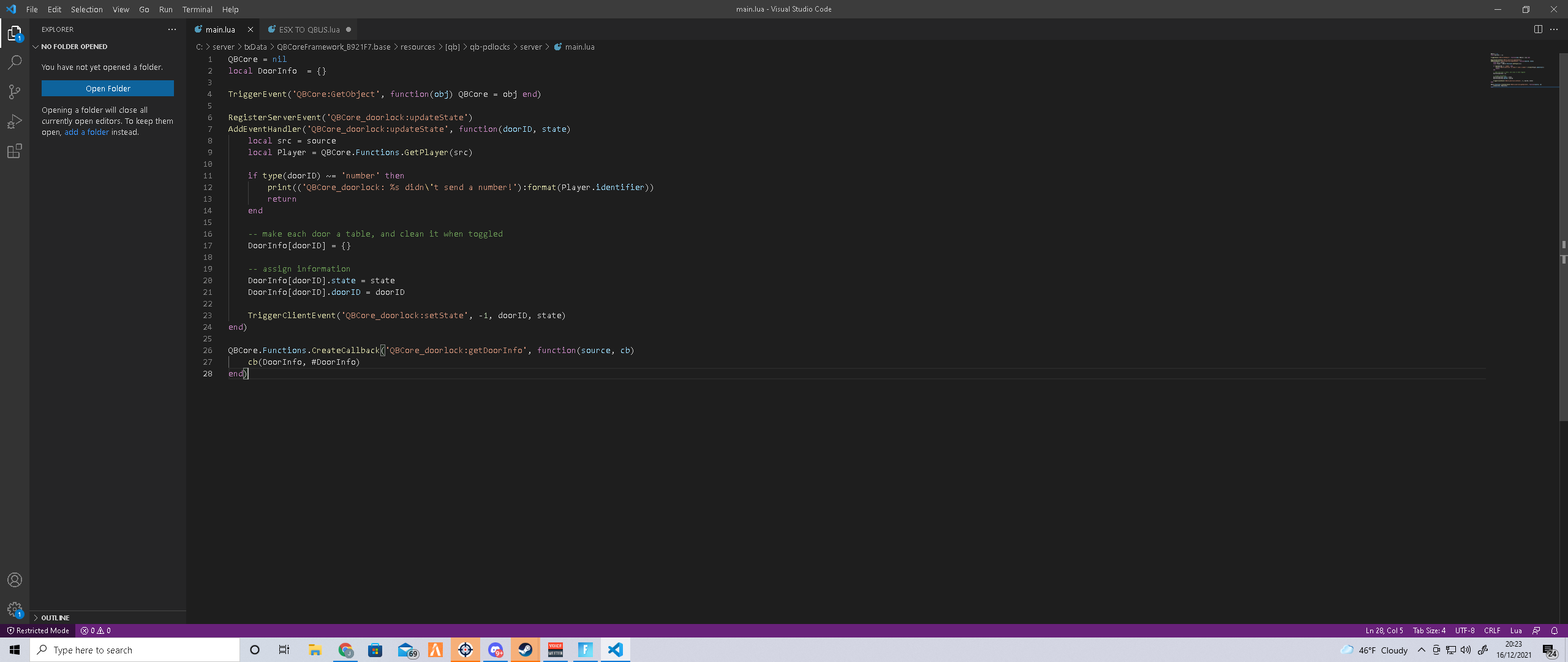Click the Lua language mode status bar

(1515, 630)
